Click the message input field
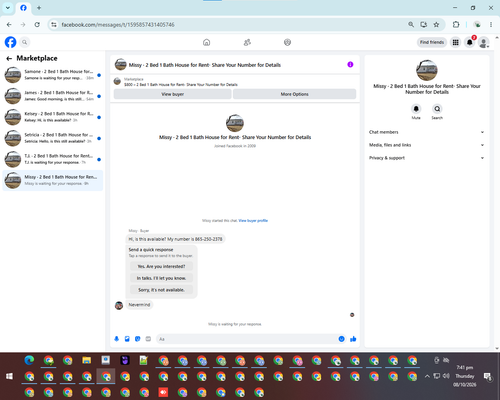500x400 pixels. tap(251, 339)
